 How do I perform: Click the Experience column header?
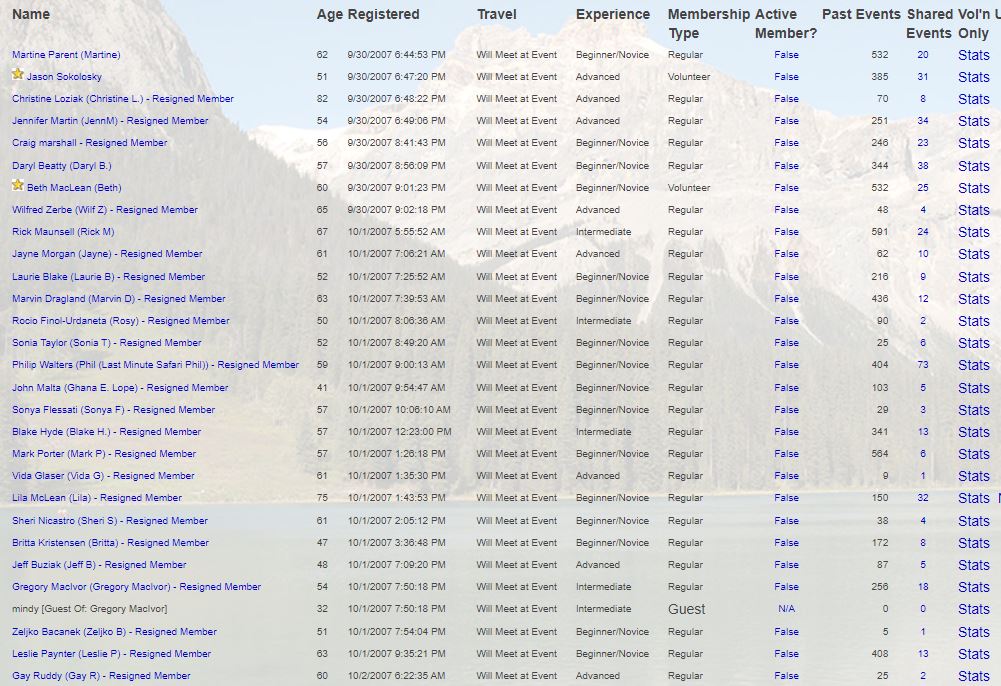612,14
